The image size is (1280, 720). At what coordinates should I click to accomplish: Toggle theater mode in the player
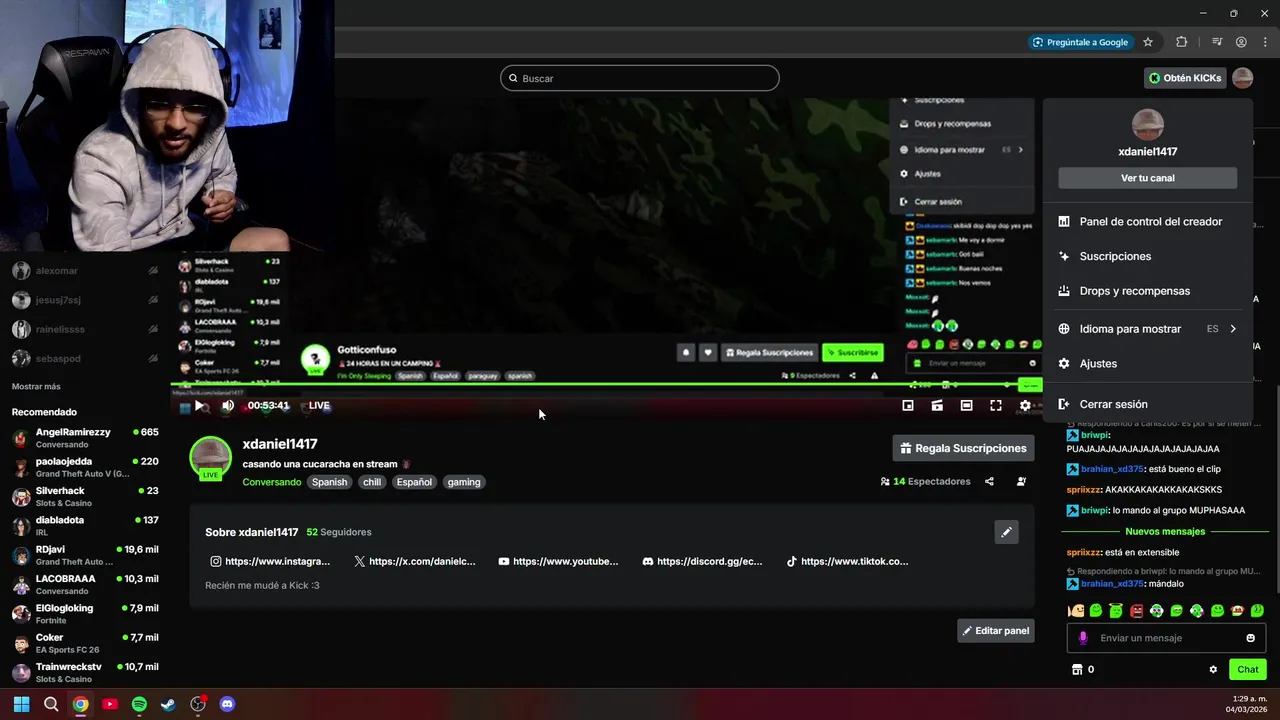click(966, 405)
